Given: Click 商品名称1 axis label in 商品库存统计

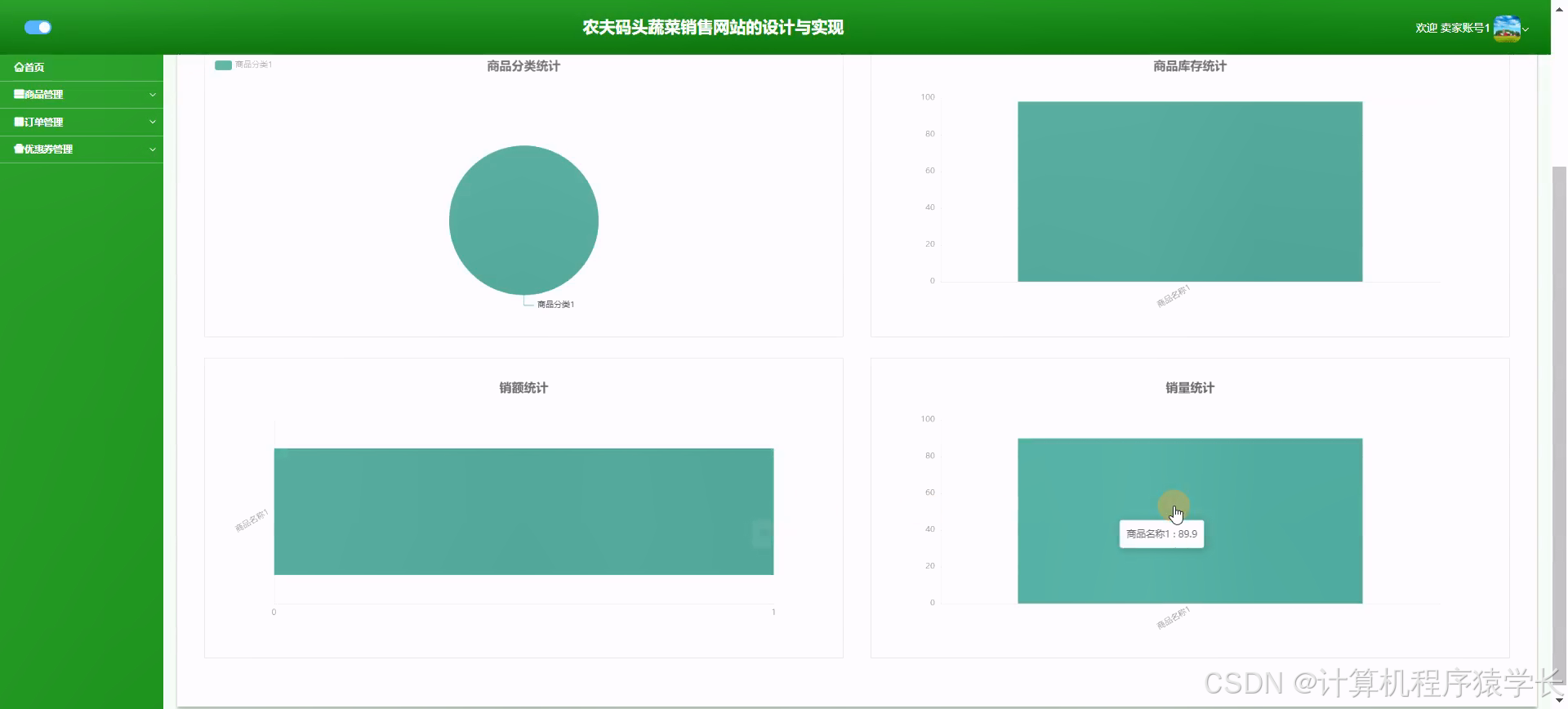Looking at the screenshot, I should (1174, 296).
